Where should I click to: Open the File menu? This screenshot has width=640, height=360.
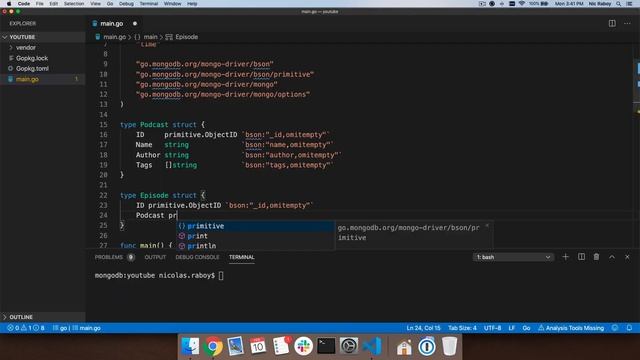tap(39, 4)
